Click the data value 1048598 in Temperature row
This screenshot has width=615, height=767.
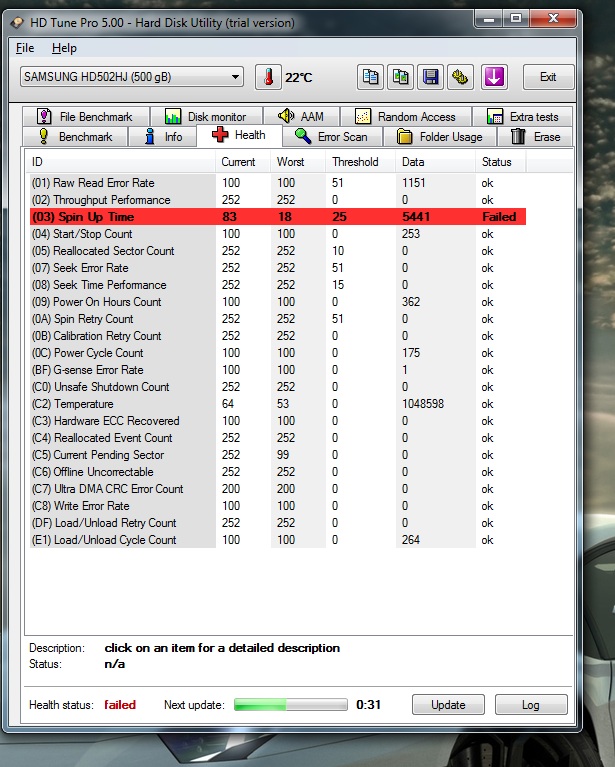[x=423, y=404]
